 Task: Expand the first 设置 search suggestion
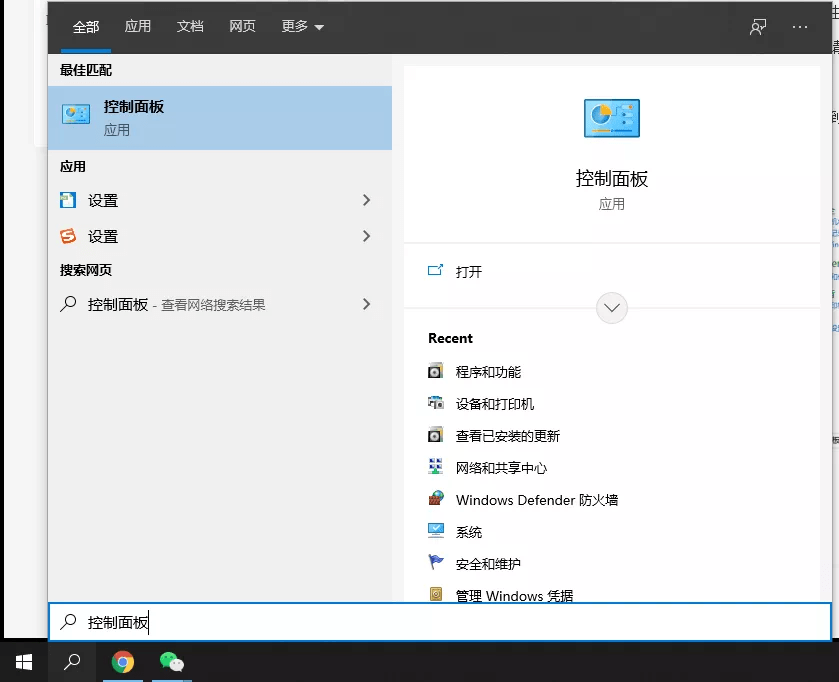(367, 200)
